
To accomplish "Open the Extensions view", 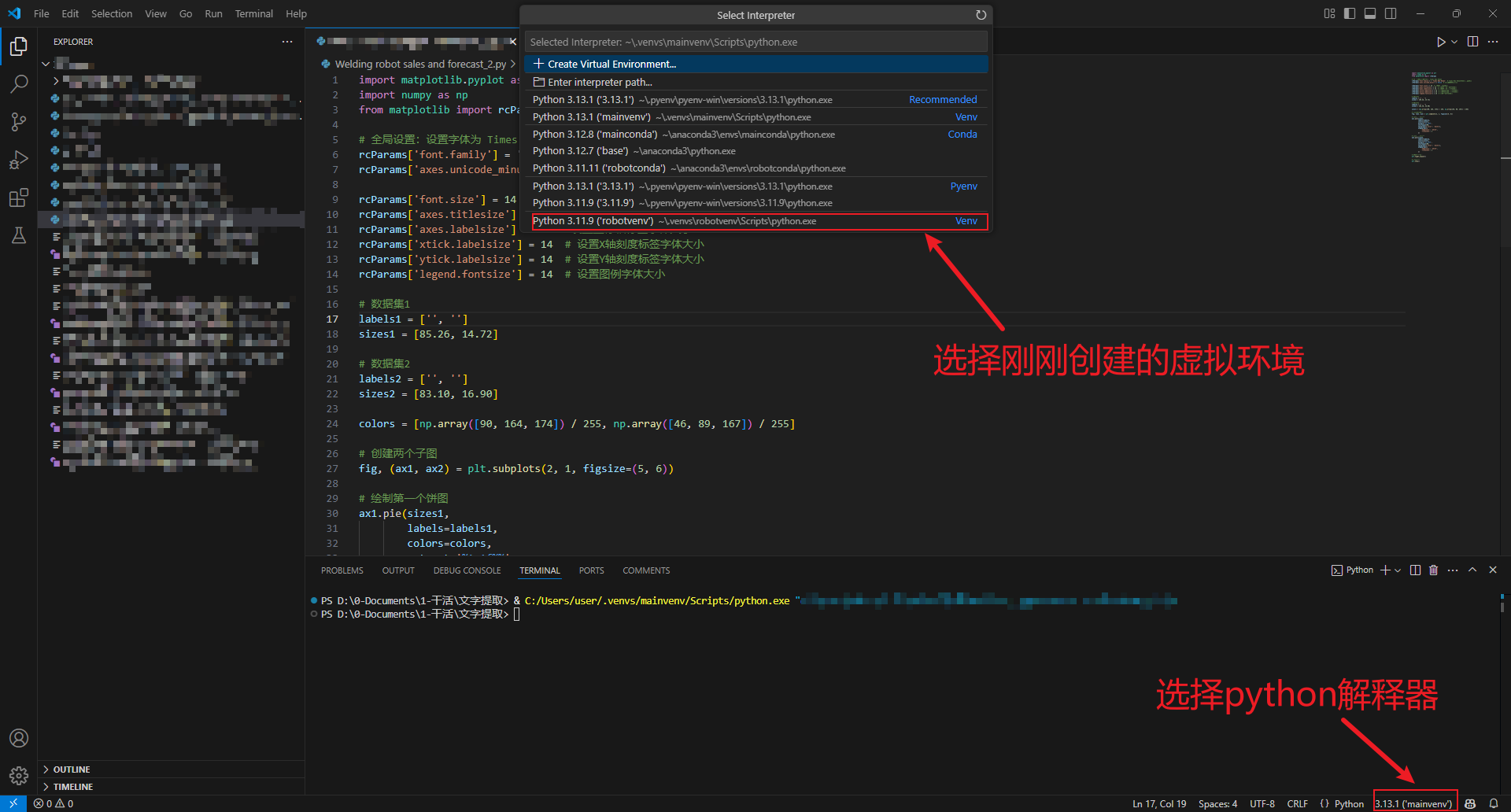I will 19,198.
